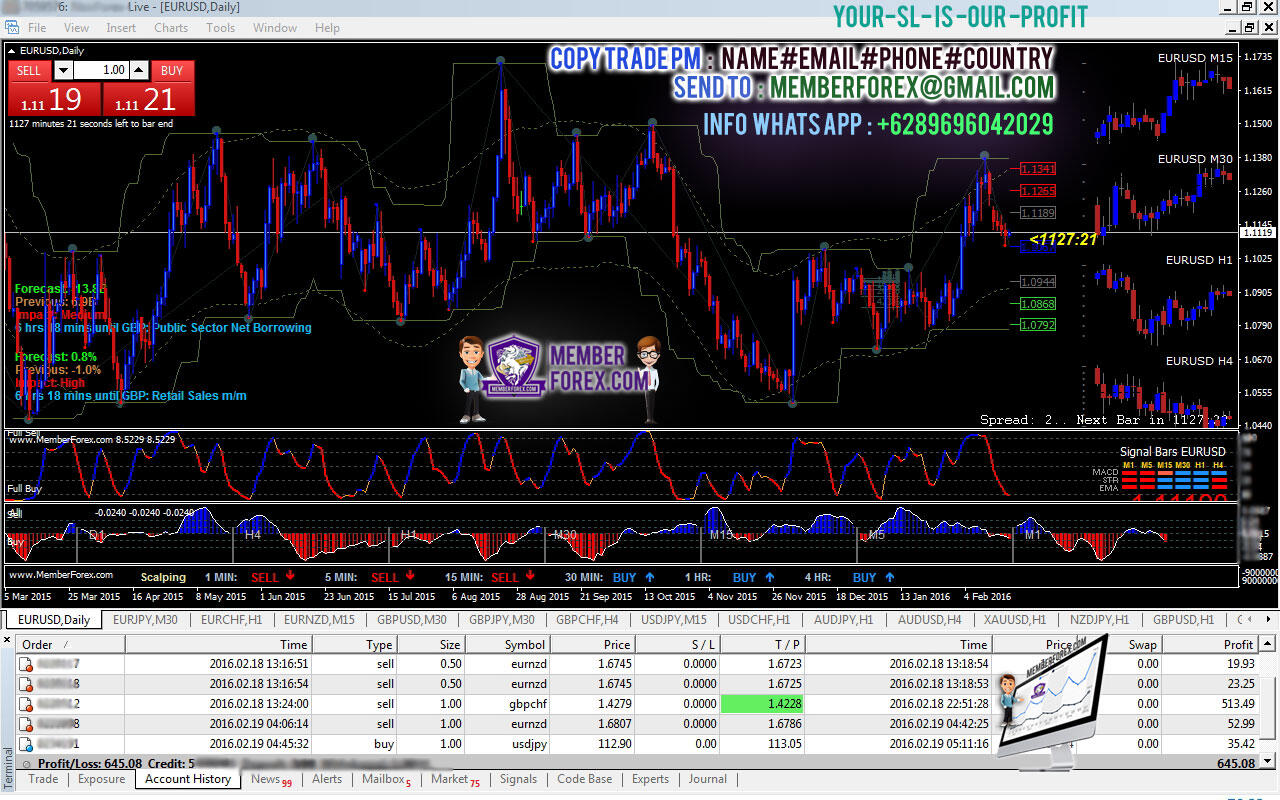1280x800 pixels.
Task: Click the red 1.1341 price level label
Action: [1038, 169]
